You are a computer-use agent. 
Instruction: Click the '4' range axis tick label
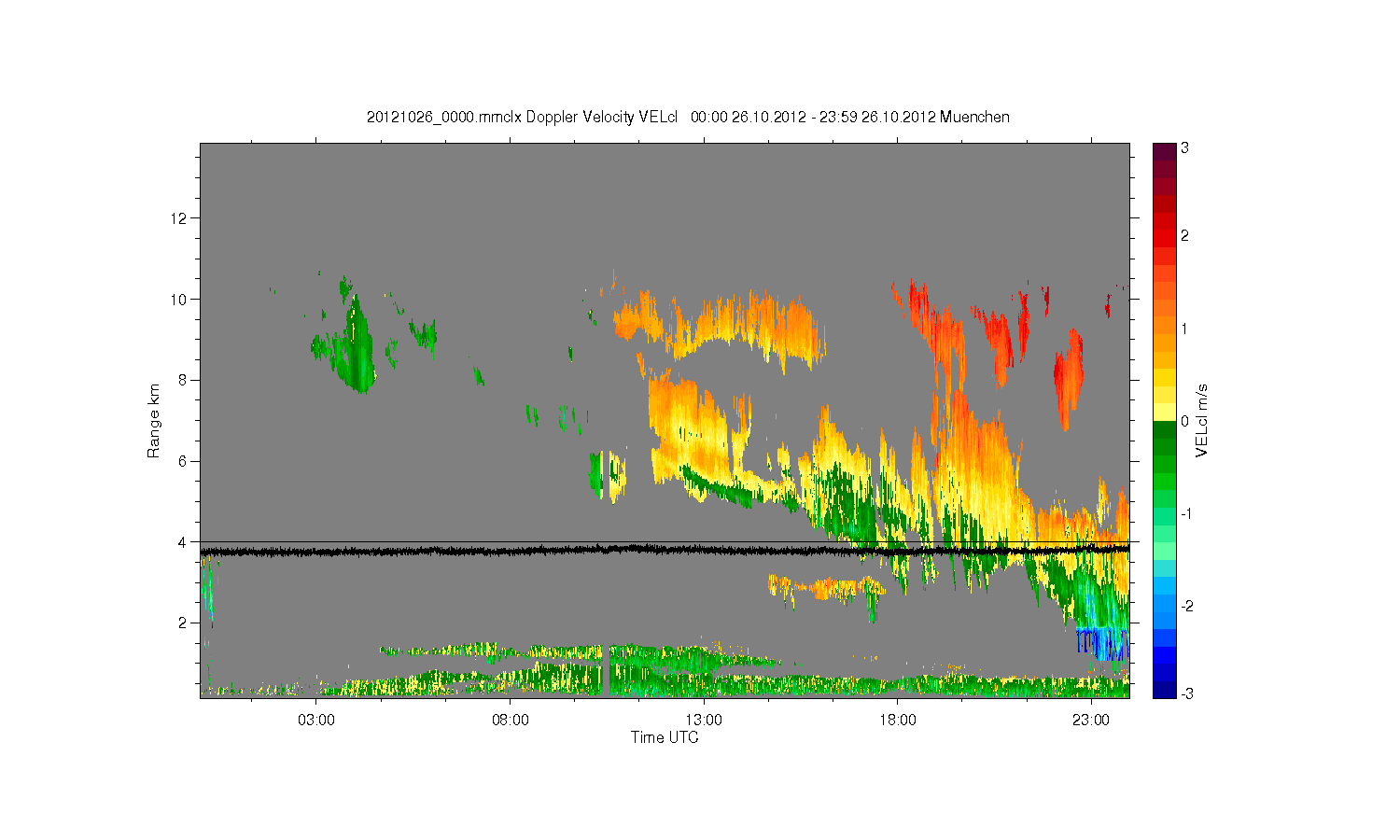point(183,542)
